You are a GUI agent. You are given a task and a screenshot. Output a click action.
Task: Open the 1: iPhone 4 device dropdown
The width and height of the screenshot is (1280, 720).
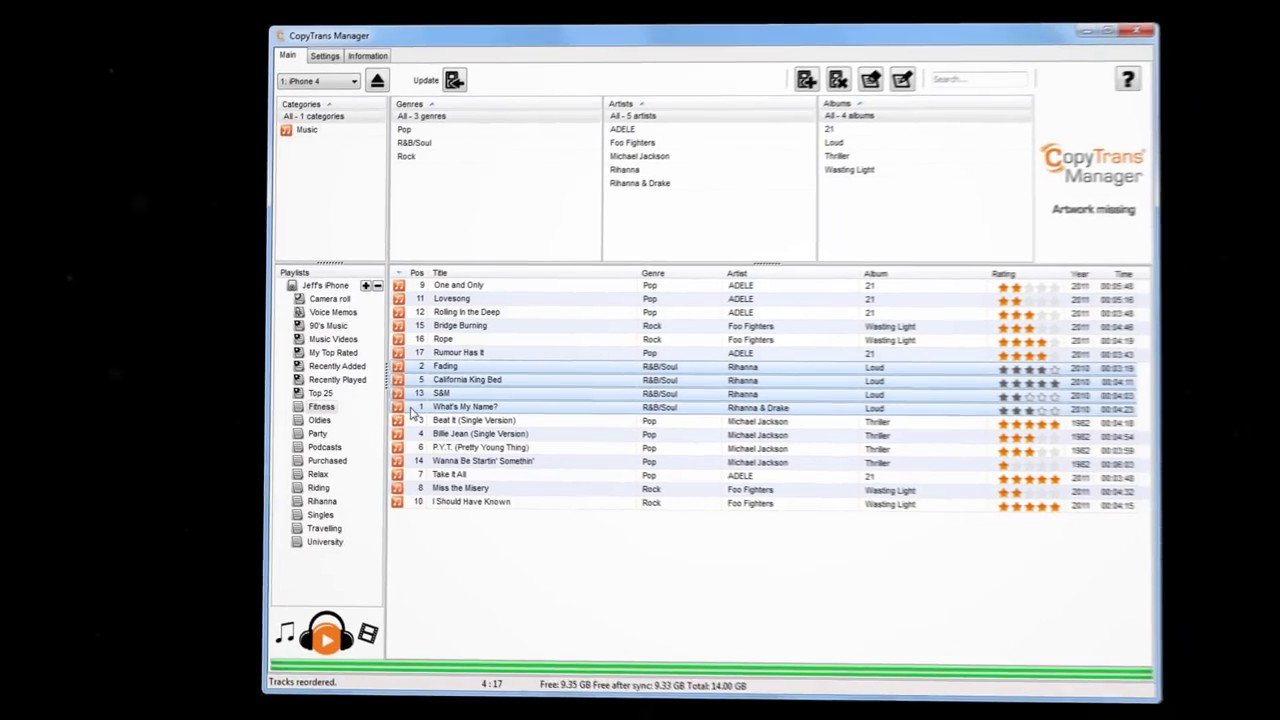(x=318, y=81)
